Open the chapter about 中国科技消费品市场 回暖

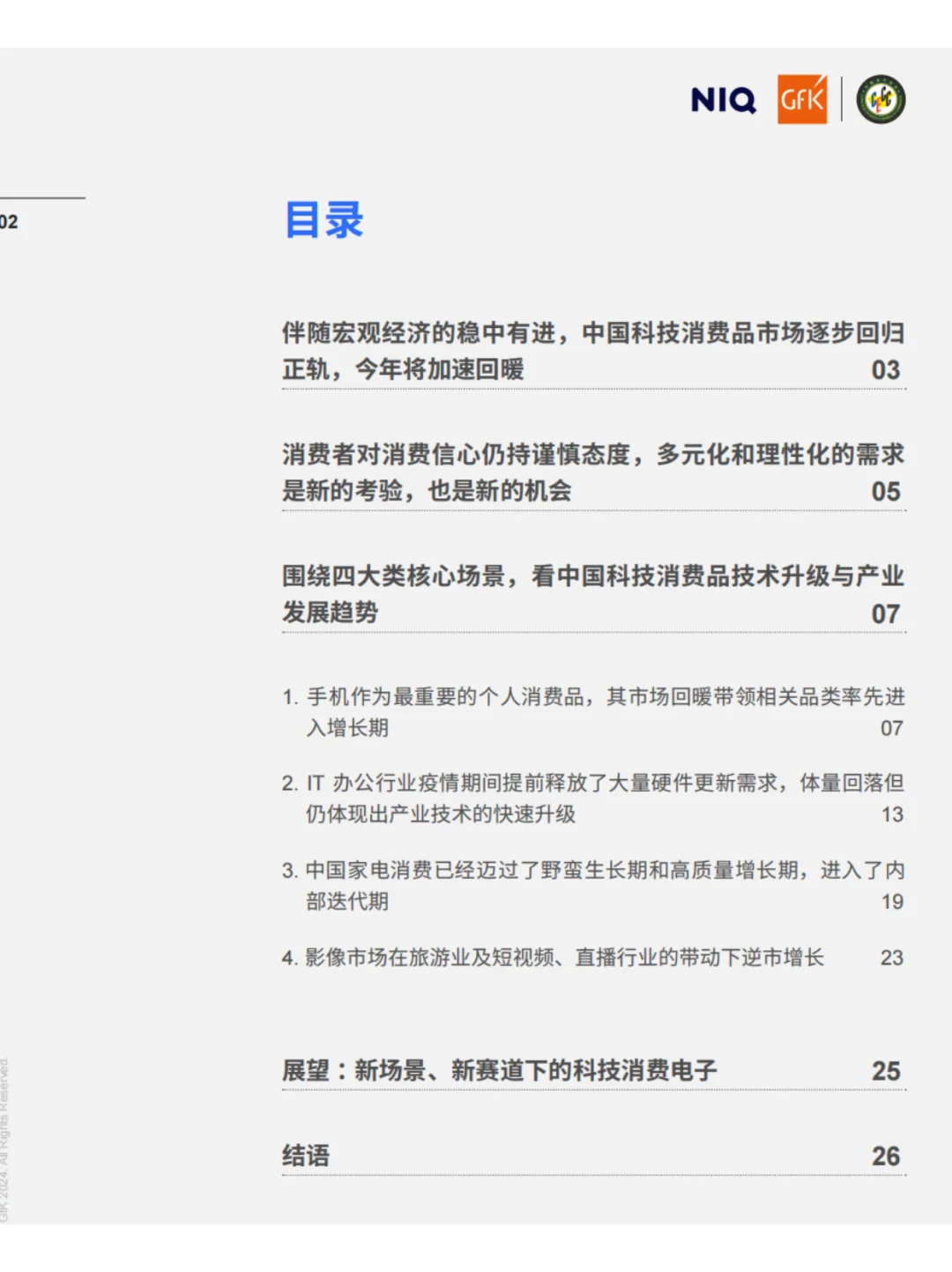click(591, 349)
